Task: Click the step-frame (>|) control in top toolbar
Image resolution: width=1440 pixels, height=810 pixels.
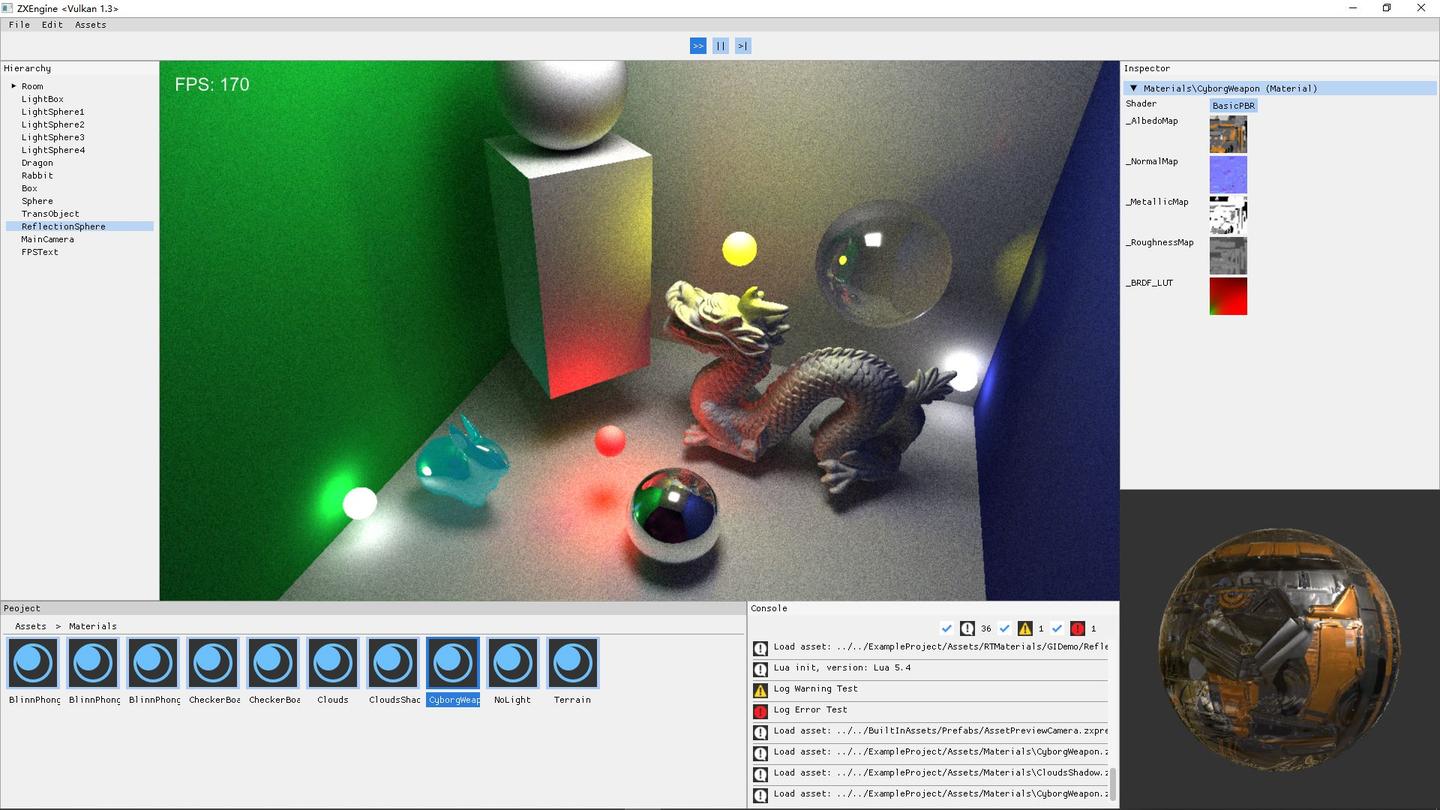Action: pyautogui.click(x=742, y=45)
